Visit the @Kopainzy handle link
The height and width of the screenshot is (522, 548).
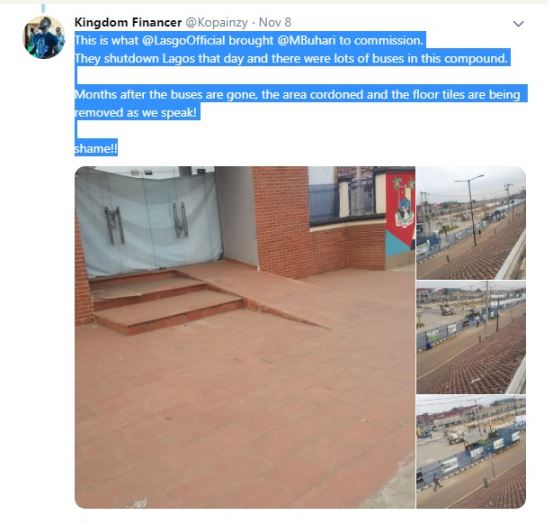(216, 22)
